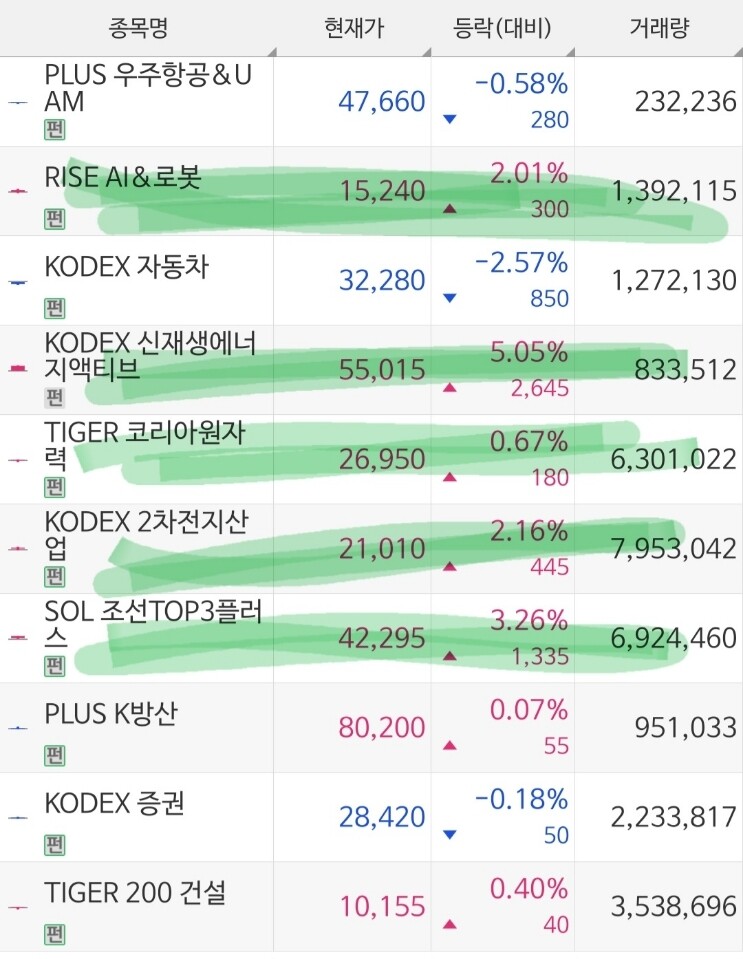The image size is (743, 959).
Task: Sort by the 등락(대비) column header
Action: point(503,28)
